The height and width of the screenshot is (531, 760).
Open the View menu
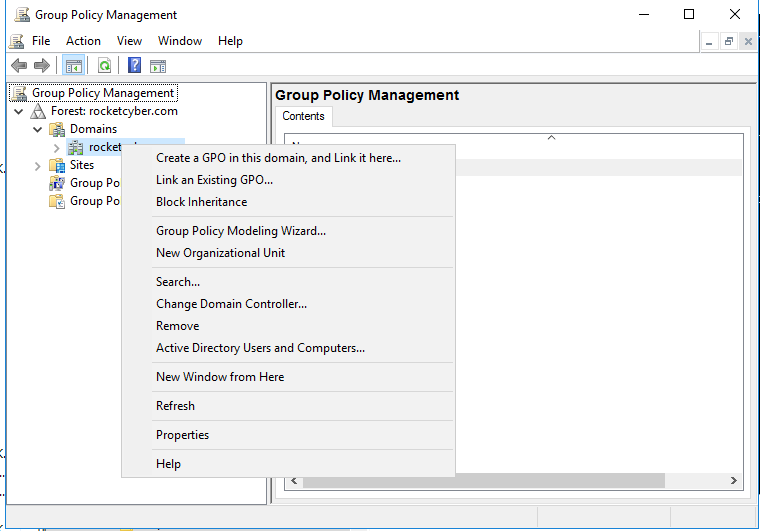pos(129,41)
